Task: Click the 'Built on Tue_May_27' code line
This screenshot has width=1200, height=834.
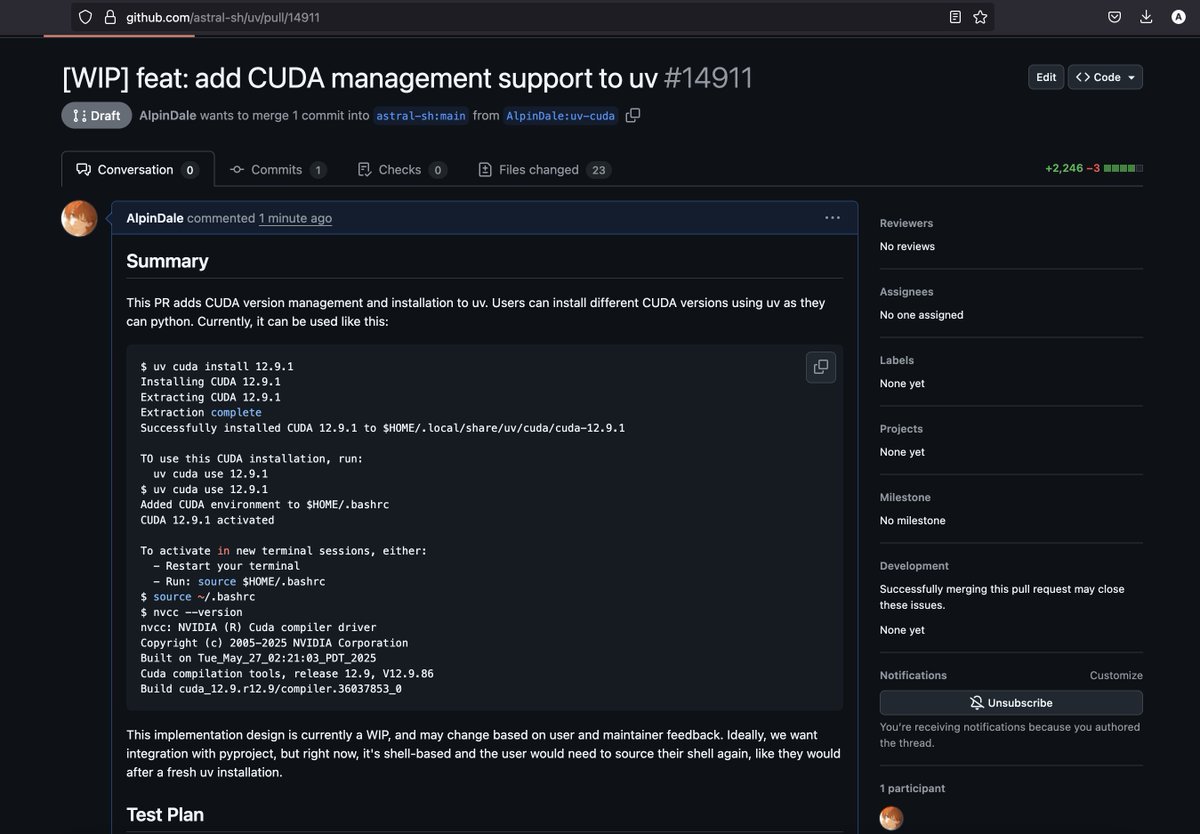Action: click(258, 658)
